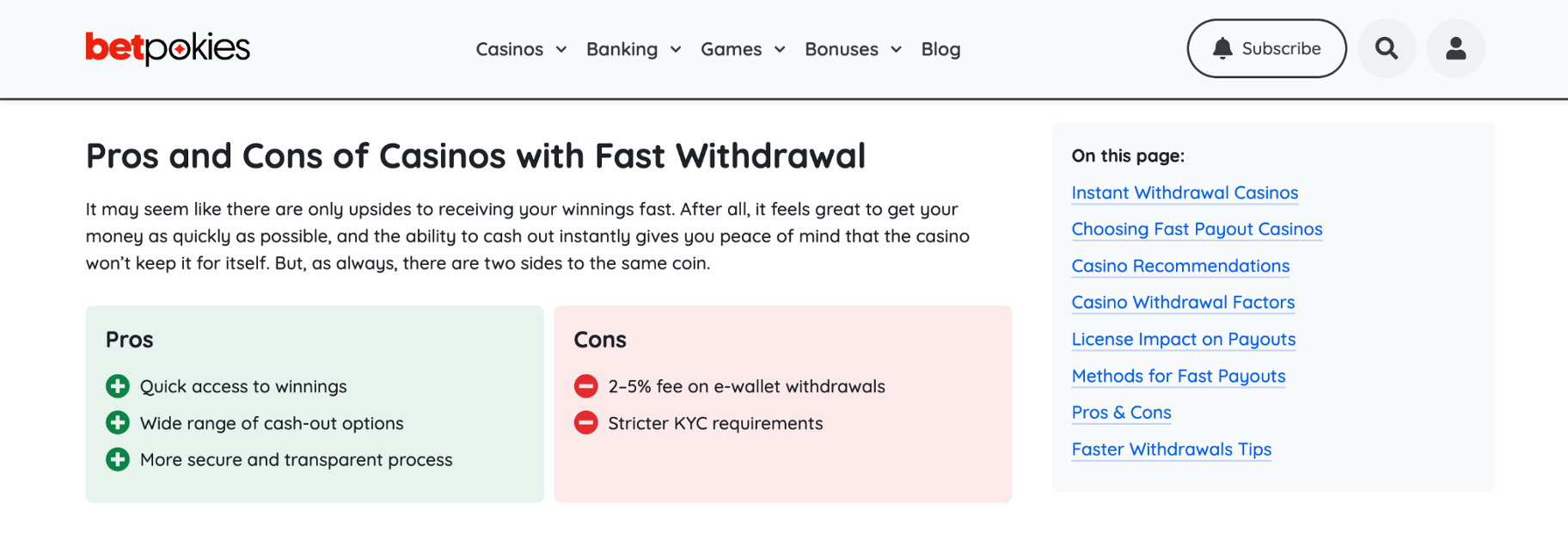Jump to Choosing Fast Payout Casinos
Screen dimensions: 1568x546
pos(1197,230)
